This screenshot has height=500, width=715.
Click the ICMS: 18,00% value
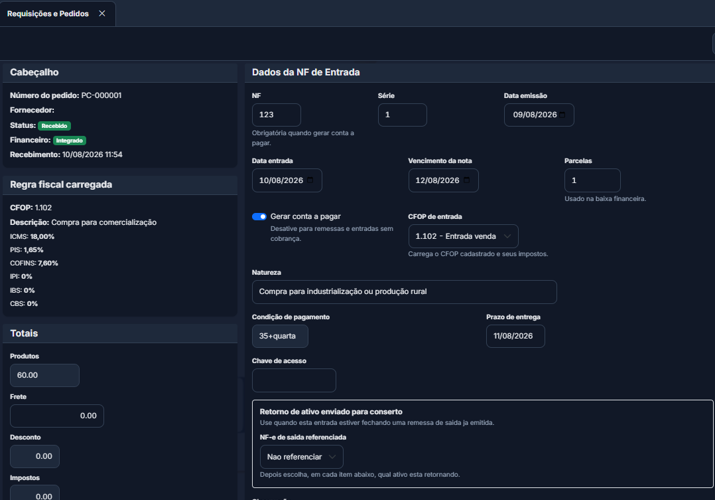tap(32, 237)
